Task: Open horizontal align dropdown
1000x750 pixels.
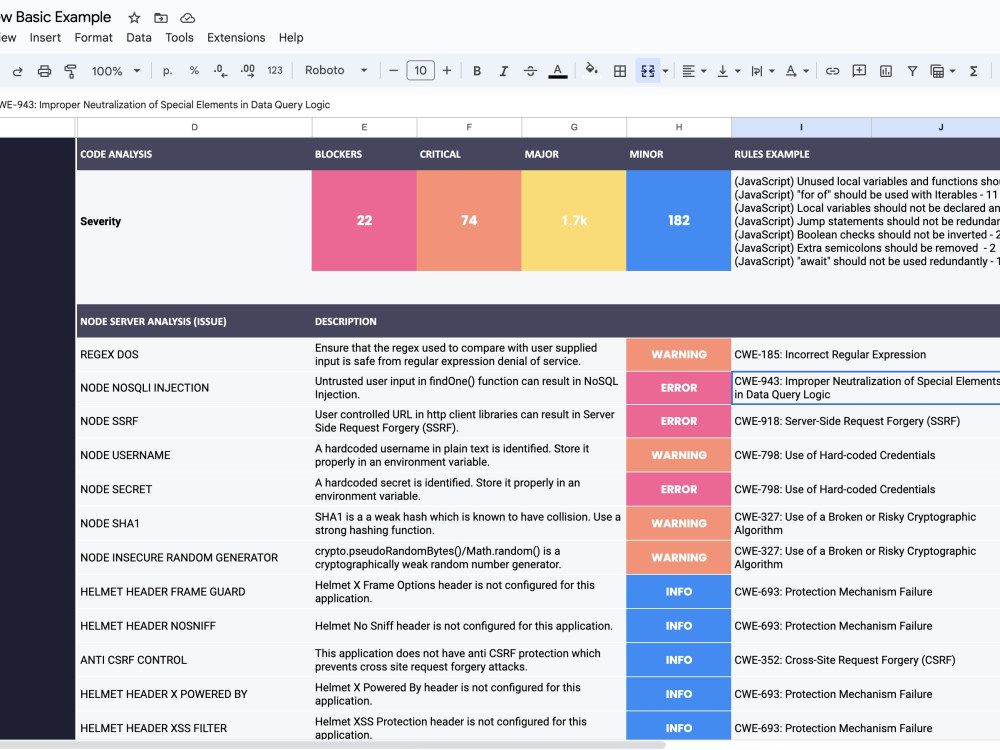Action: (694, 71)
